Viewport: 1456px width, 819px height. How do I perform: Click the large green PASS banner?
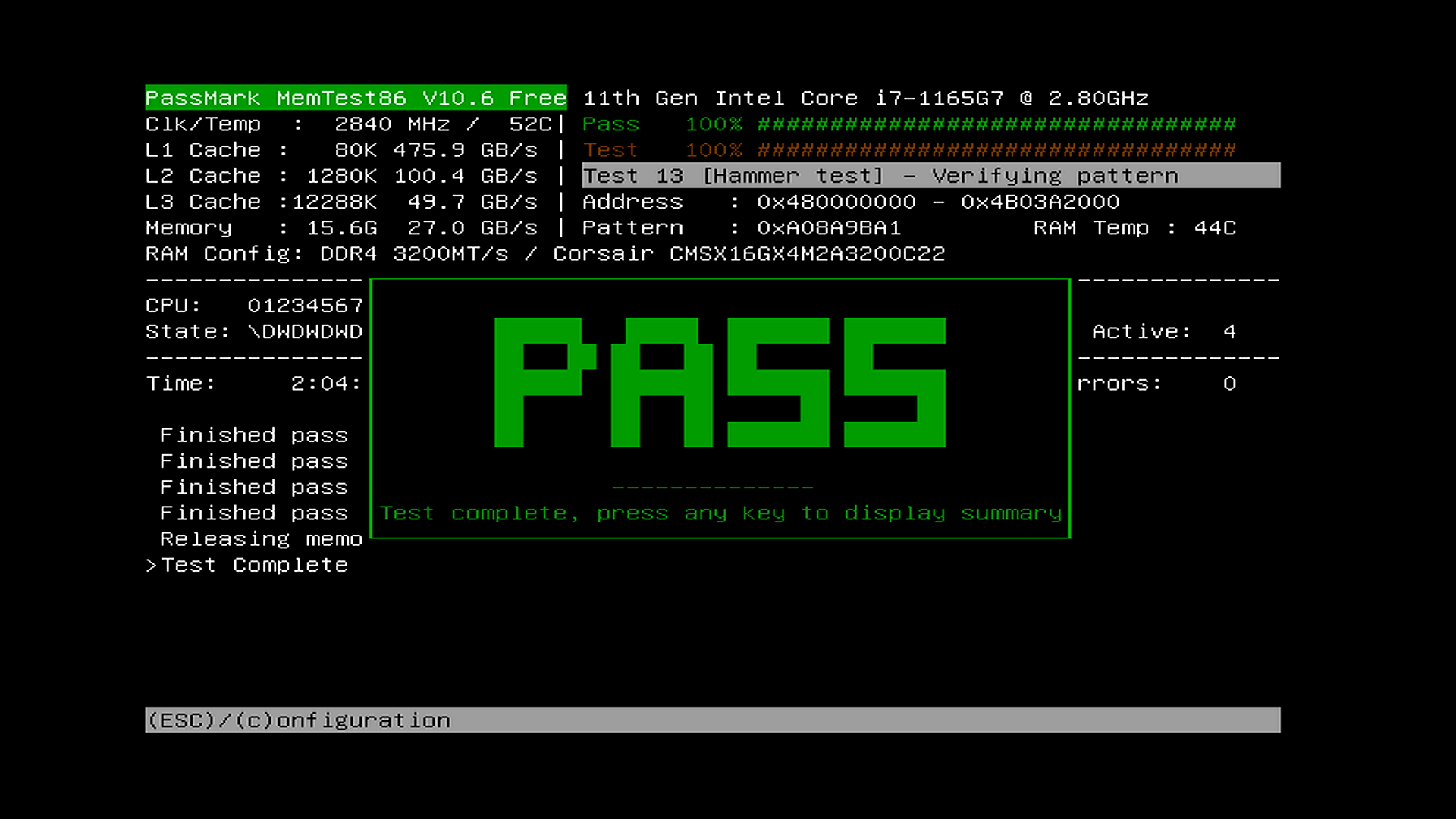[720, 382]
